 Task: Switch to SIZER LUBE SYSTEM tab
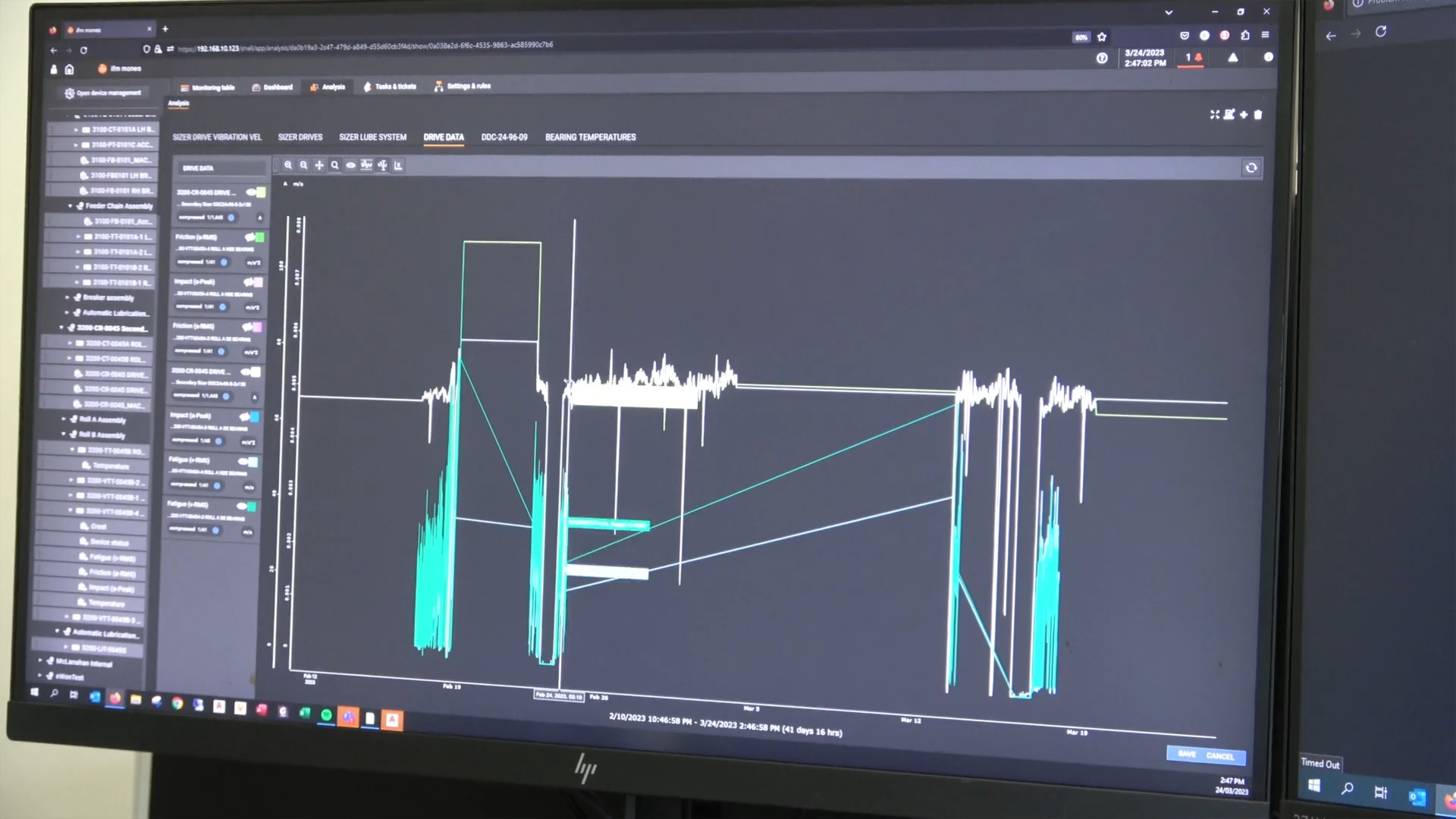pyautogui.click(x=372, y=137)
